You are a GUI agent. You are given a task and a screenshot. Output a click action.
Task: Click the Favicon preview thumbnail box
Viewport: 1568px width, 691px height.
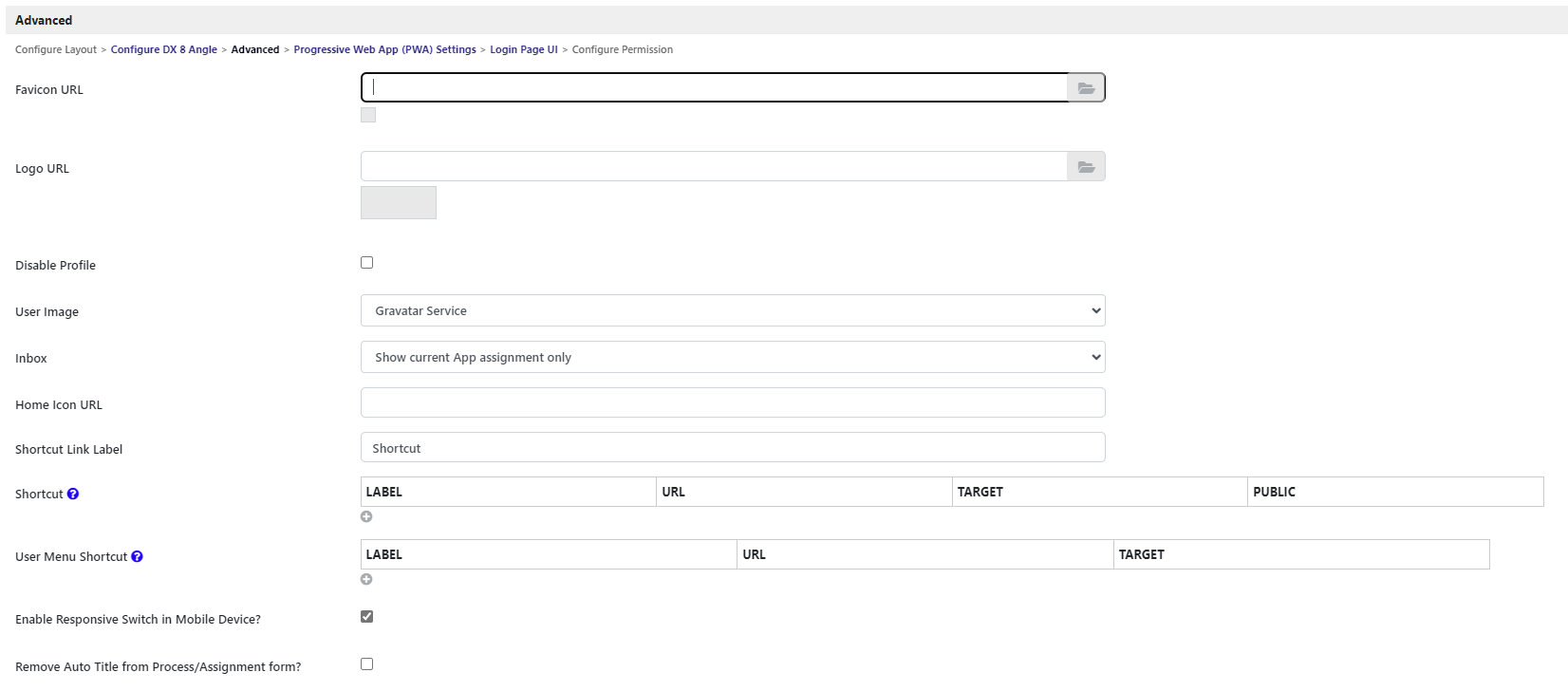tap(368, 116)
